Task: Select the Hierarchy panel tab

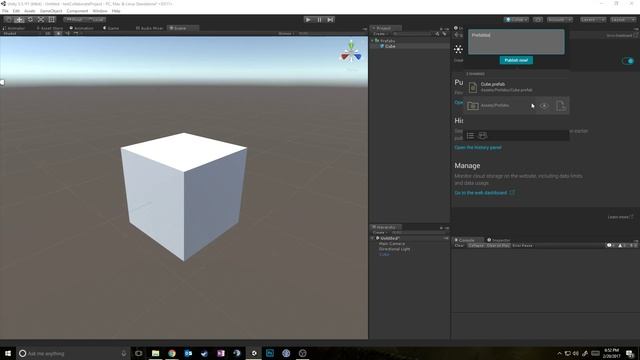Action: [x=386, y=227]
